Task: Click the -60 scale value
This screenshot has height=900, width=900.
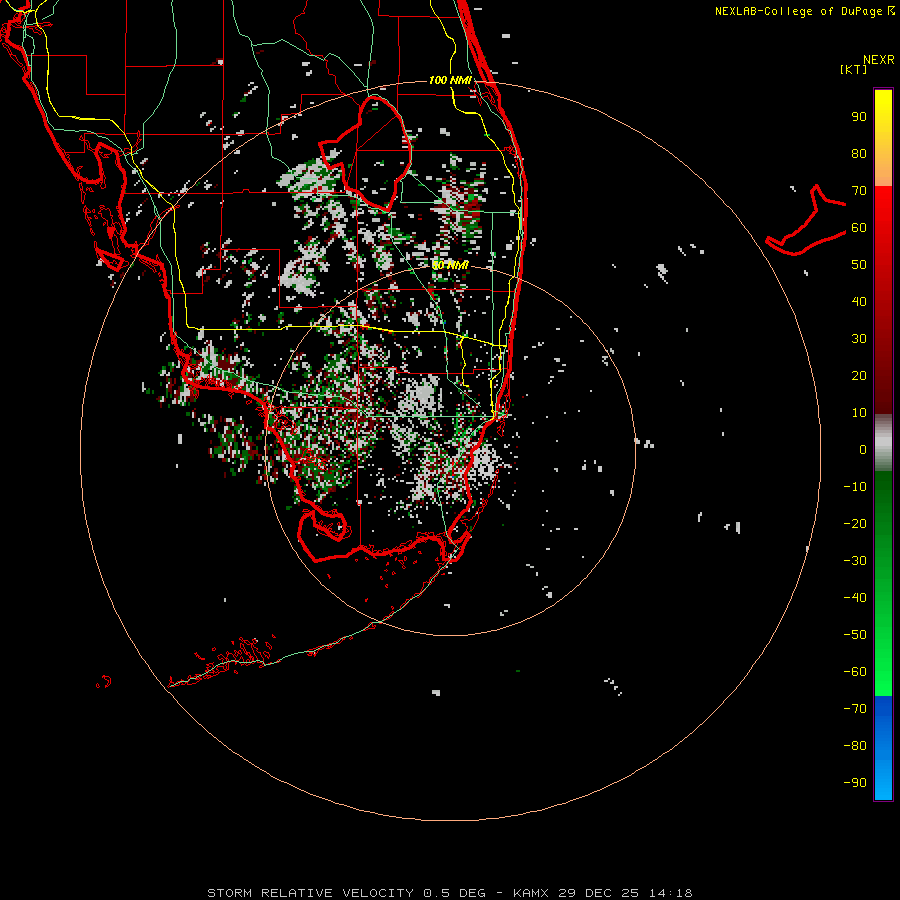Action: click(x=855, y=672)
